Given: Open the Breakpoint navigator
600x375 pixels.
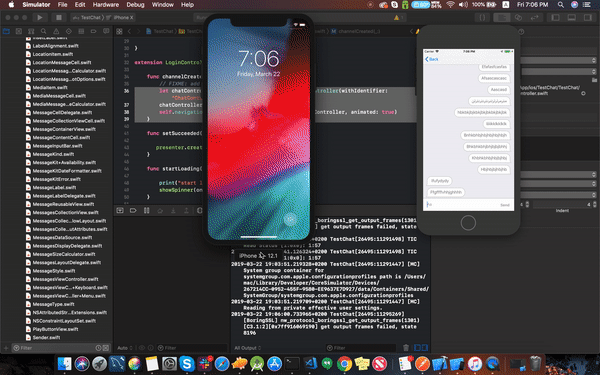Looking at the screenshot, I should 93,31.
